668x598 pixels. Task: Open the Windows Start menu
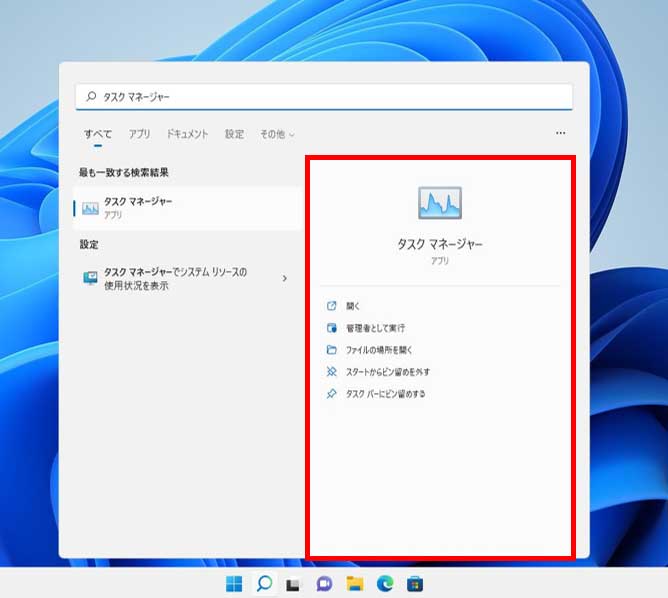(x=234, y=583)
